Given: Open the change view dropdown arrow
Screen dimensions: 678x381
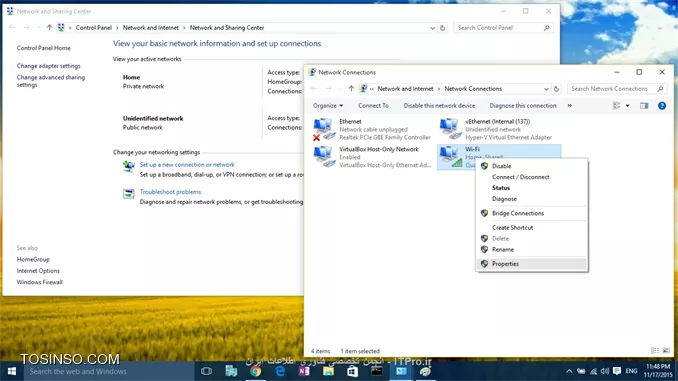Looking at the screenshot, I should pos(627,106).
